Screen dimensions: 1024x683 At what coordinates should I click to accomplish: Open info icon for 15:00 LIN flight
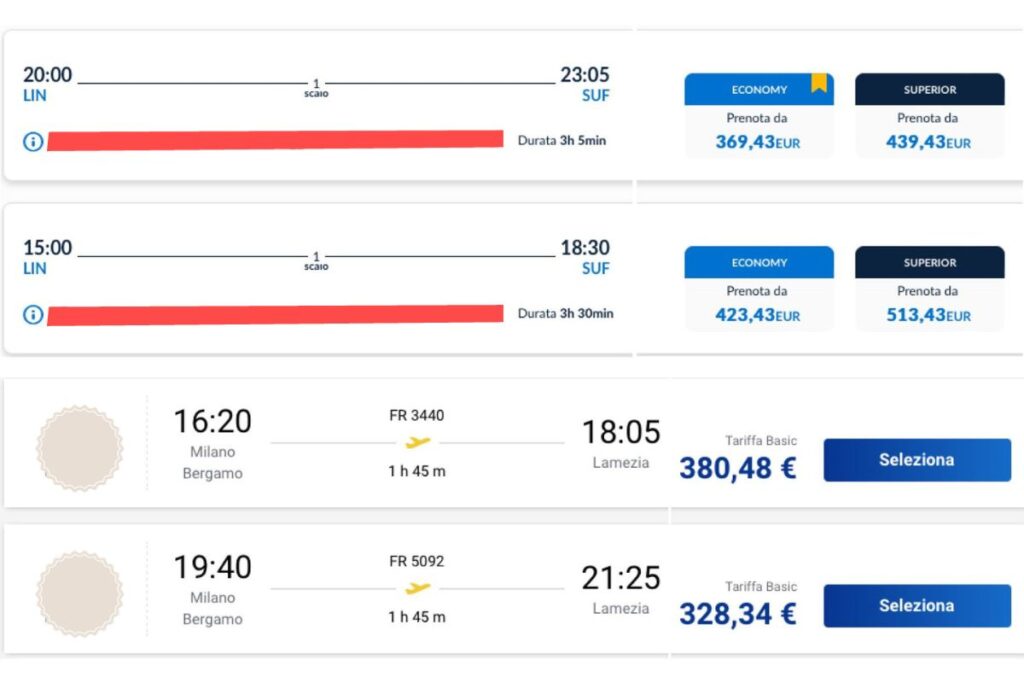[33, 315]
